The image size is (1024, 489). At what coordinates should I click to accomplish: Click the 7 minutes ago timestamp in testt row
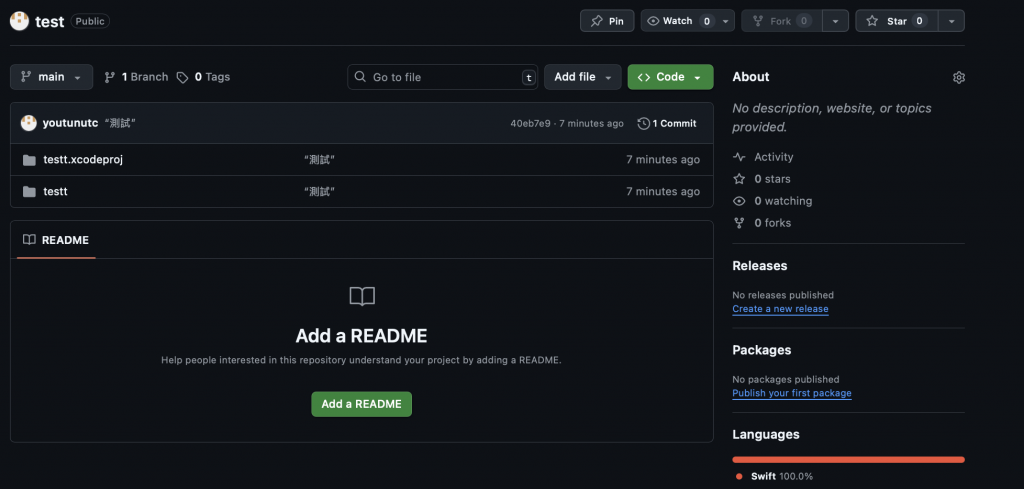(663, 192)
